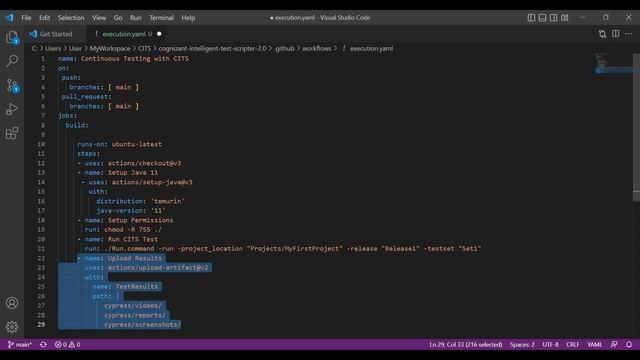The height and width of the screenshot is (360, 640).
Task: Click line number 1 in gutter
Action: pyautogui.click(x=43, y=59)
